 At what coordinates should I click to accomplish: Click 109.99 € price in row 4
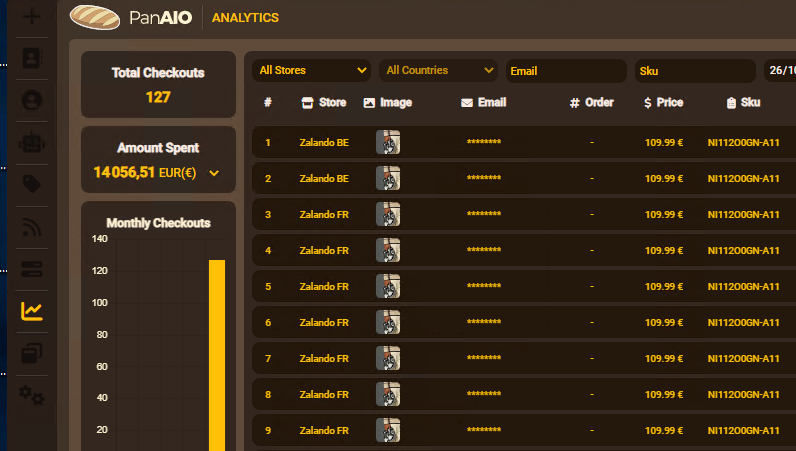[x=664, y=251]
